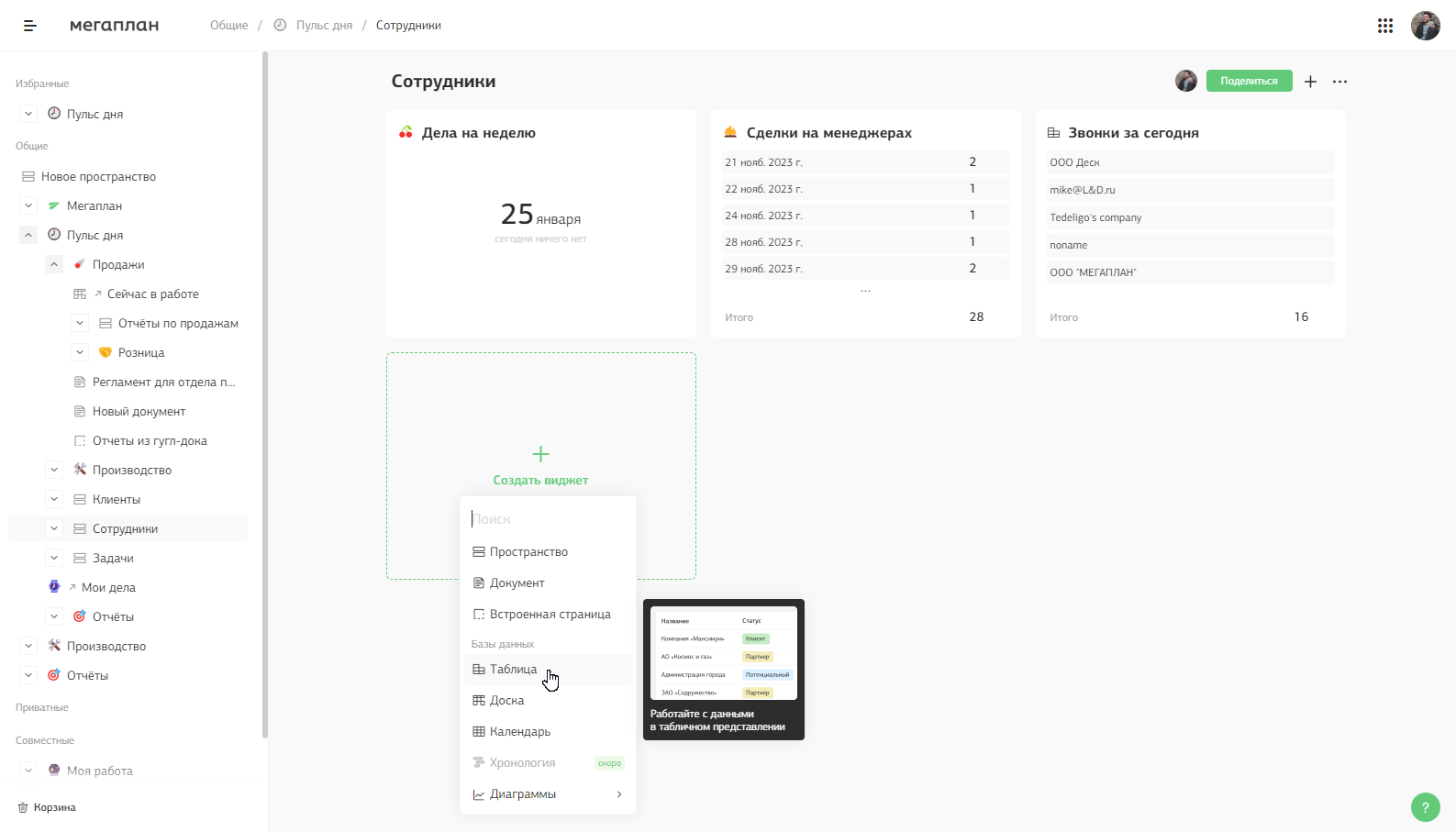Viewport: 1456px width, 832px height.
Task: Open Пульс дня breadcrumb link
Action: pyautogui.click(x=324, y=26)
